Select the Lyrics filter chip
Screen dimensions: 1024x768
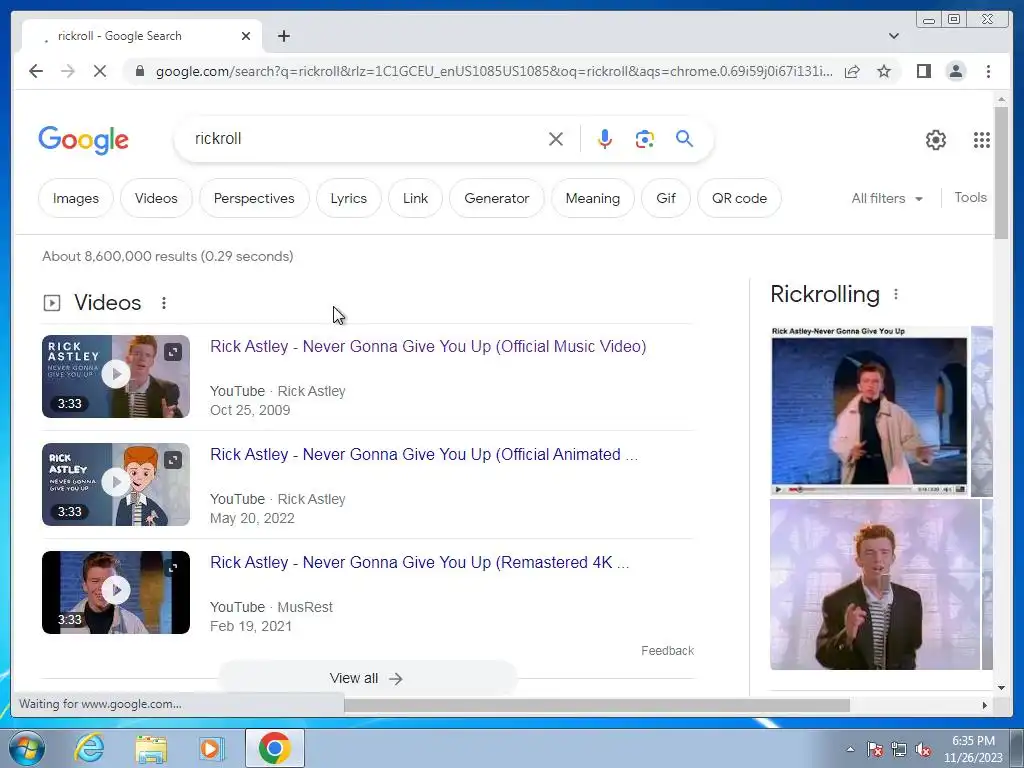pyautogui.click(x=349, y=198)
